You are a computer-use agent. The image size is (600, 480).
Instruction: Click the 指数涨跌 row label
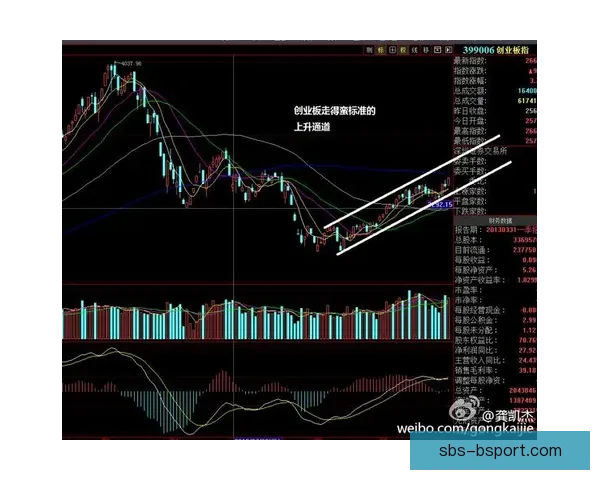[470, 71]
